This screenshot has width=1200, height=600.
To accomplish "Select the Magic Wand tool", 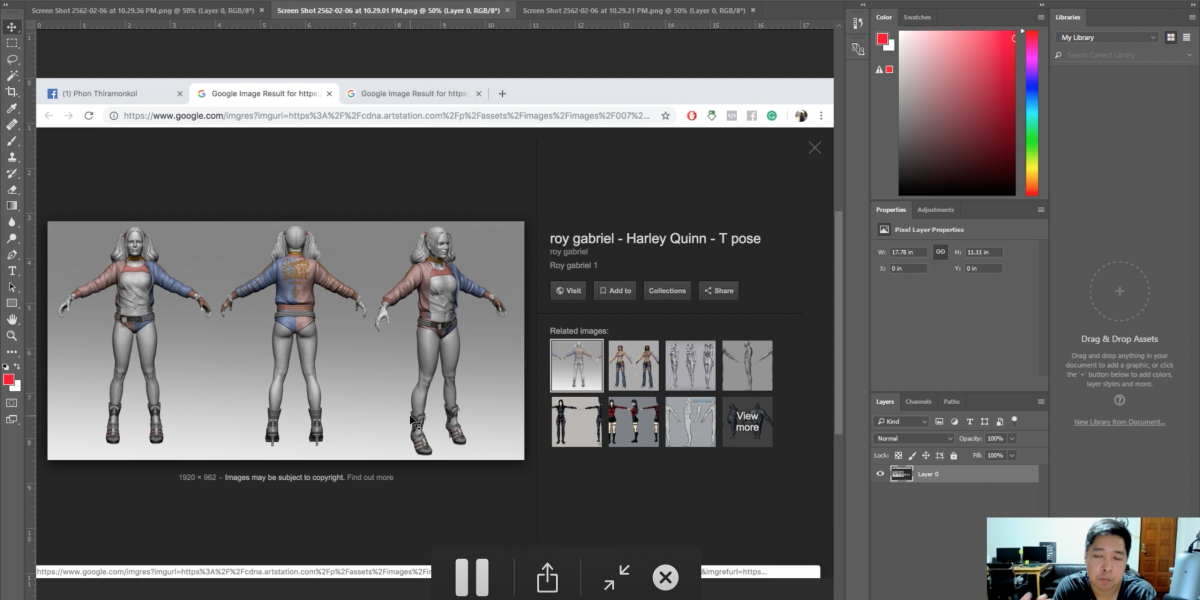I will point(12,75).
